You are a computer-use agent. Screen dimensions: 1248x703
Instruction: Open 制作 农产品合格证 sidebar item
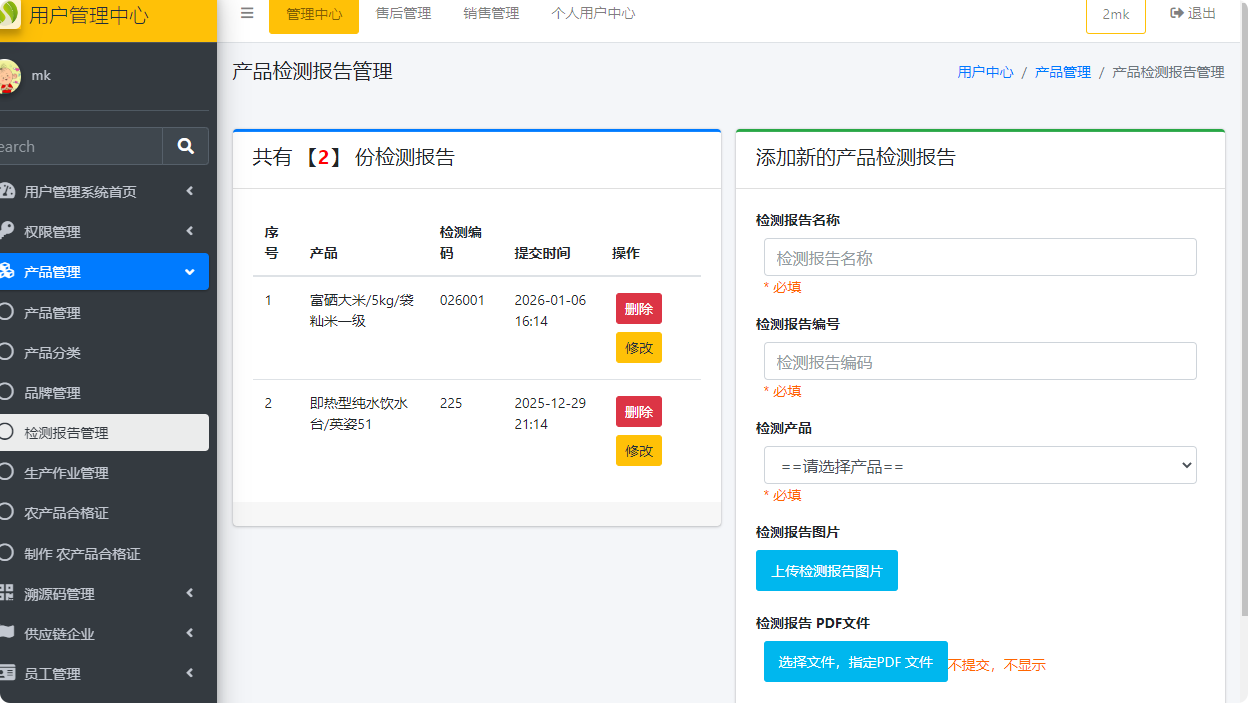tap(104, 553)
